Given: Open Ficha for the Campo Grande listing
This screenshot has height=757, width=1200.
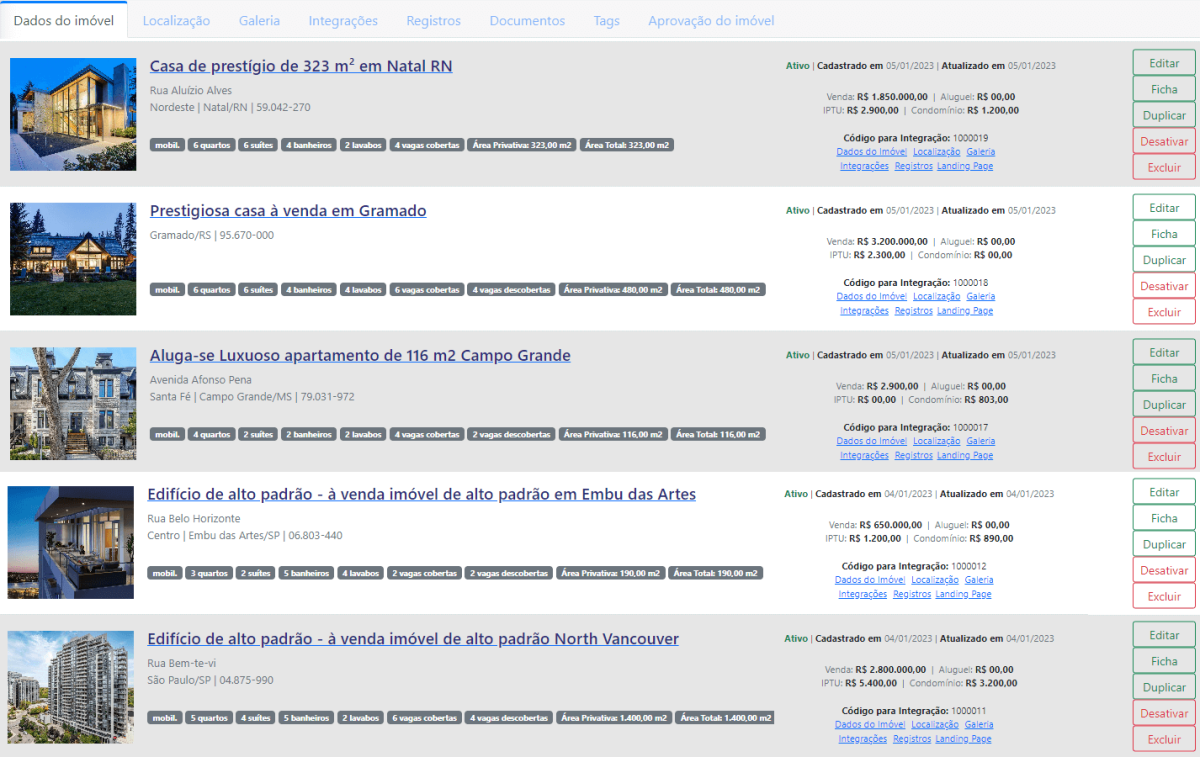Looking at the screenshot, I should 1164,379.
